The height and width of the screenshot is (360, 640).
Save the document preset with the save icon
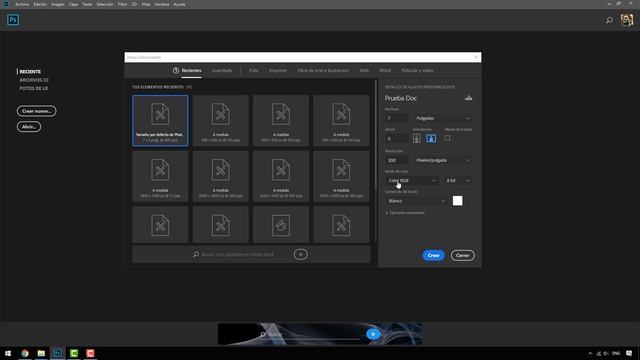click(x=469, y=98)
